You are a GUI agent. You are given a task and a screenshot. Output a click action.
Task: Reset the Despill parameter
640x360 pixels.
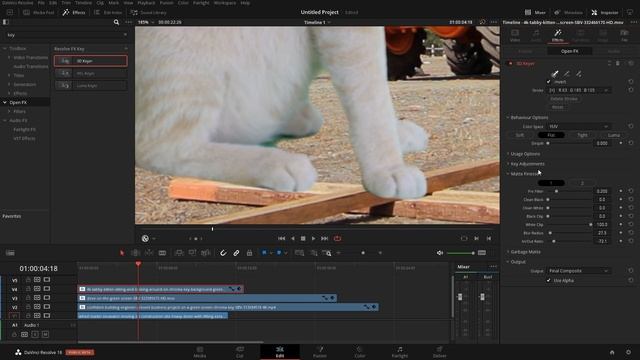tap(631, 143)
